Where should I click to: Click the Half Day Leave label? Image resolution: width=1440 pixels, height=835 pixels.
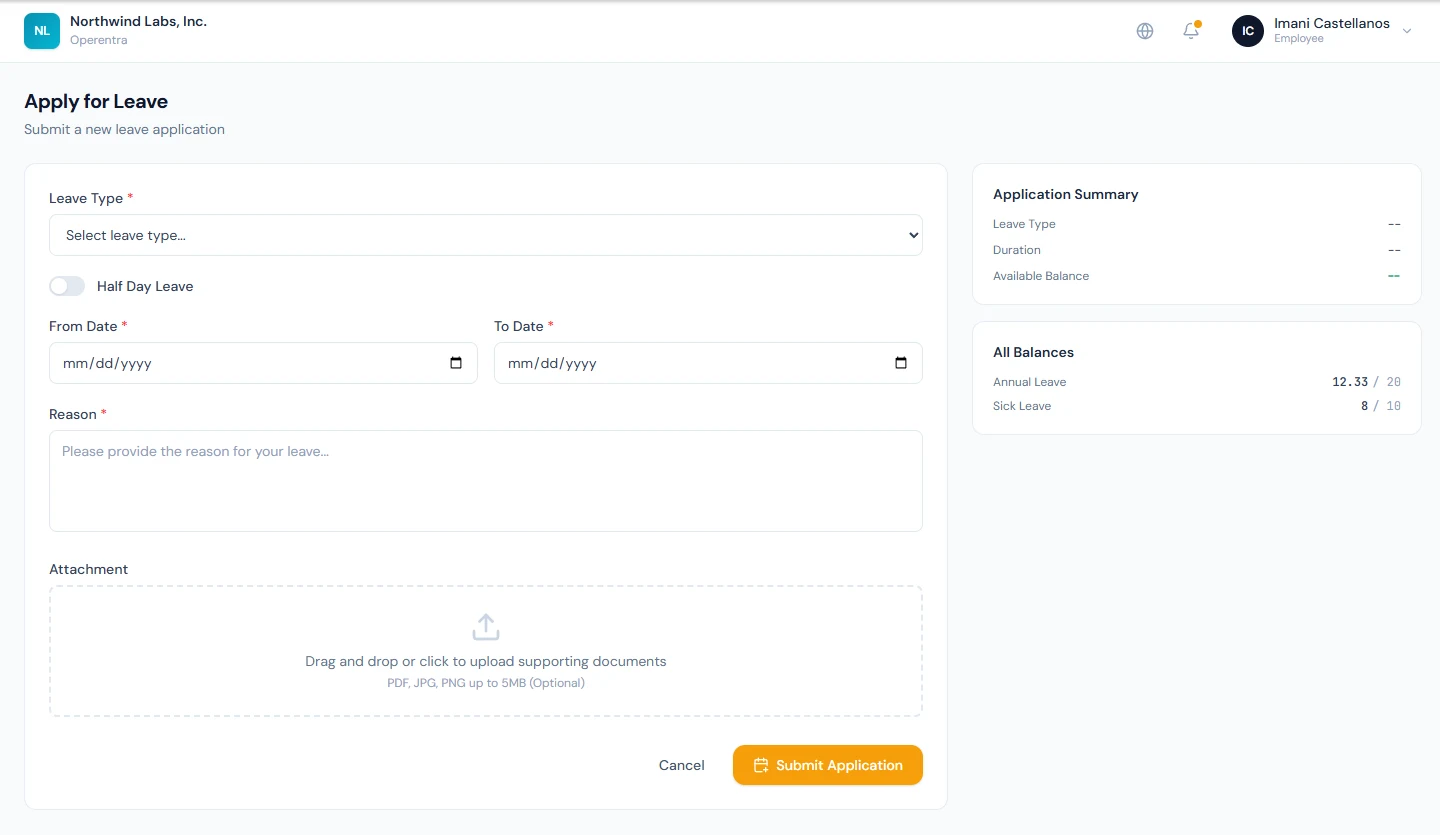pyautogui.click(x=145, y=286)
